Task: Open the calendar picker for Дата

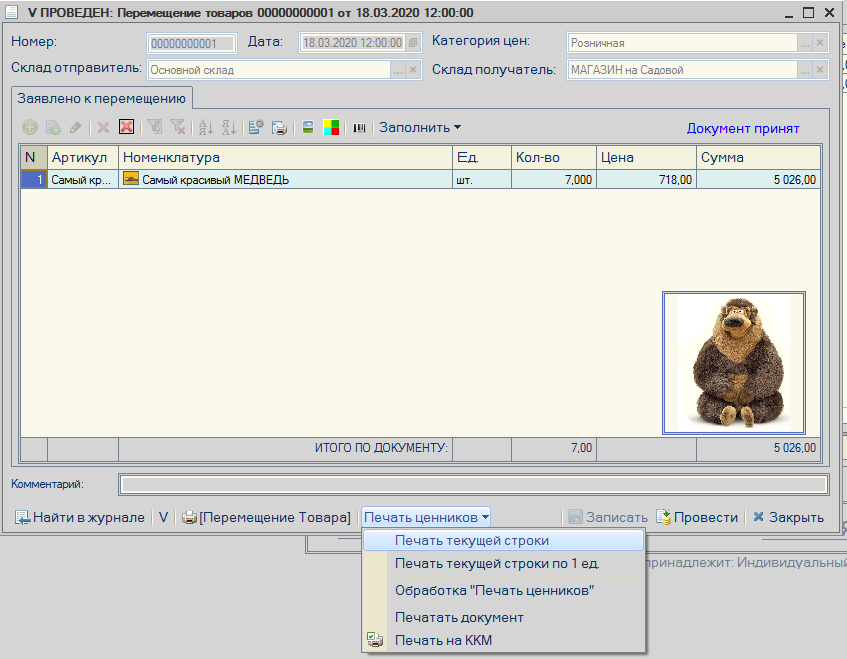Action: pos(413,43)
